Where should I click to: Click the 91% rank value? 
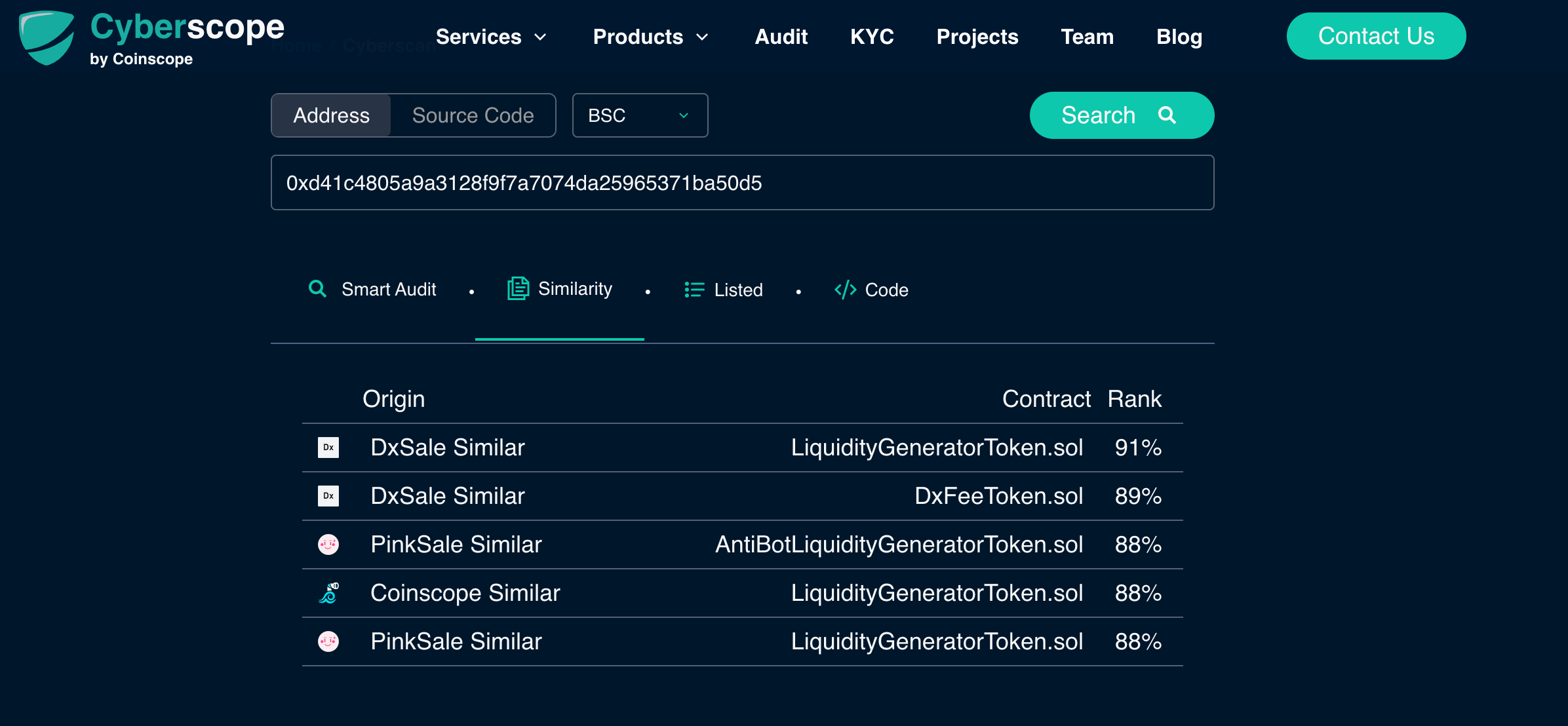click(x=1138, y=448)
